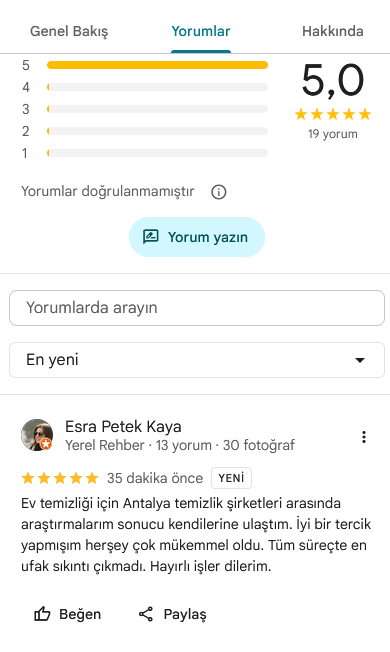Click the dropdown arrow in sort box
This screenshot has height=652, width=390.
[360, 360]
